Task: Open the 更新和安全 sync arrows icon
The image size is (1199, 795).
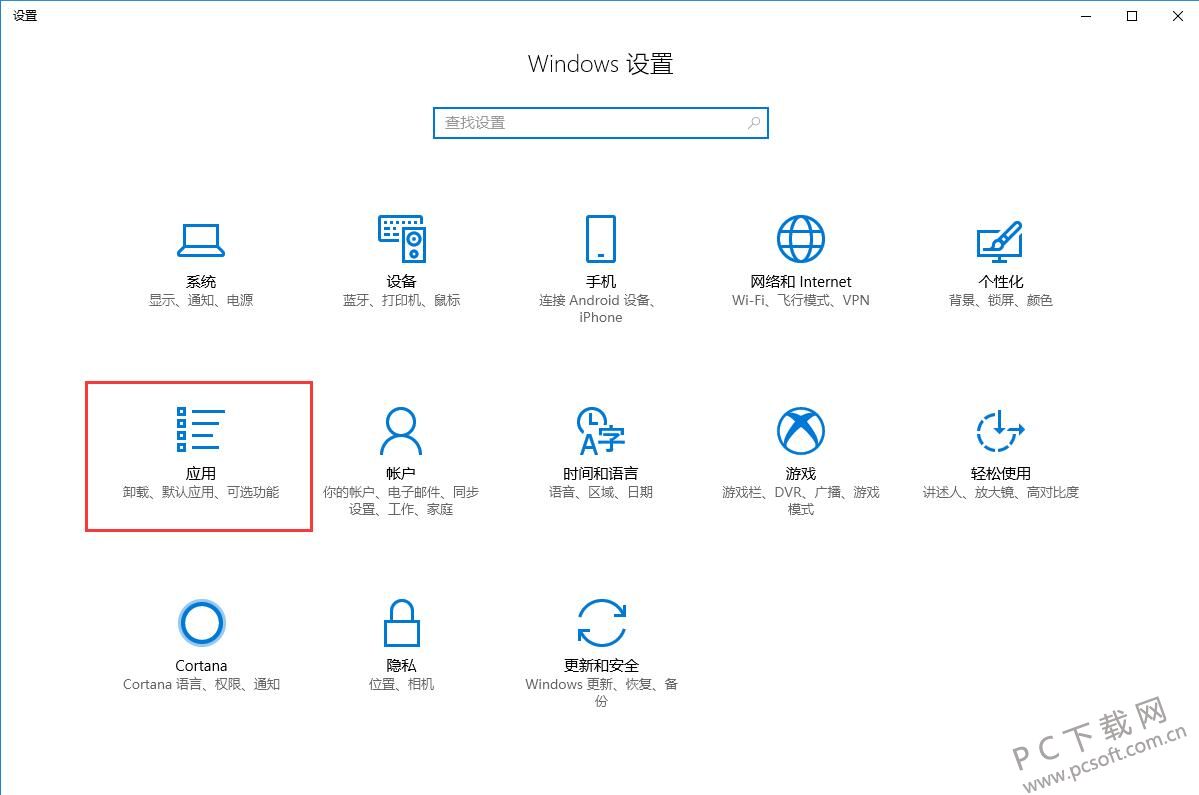Action: click(602, 623)
